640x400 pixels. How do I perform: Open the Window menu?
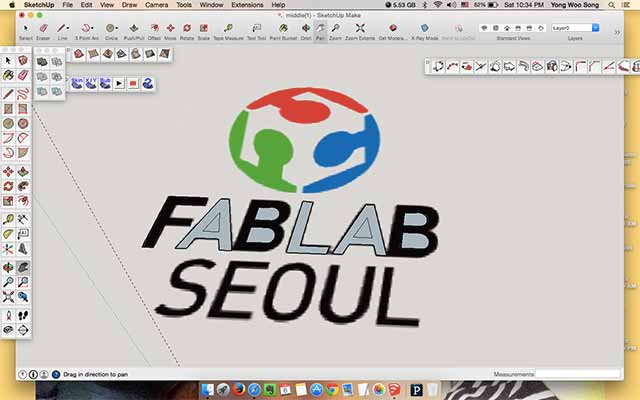coord(211,5)
